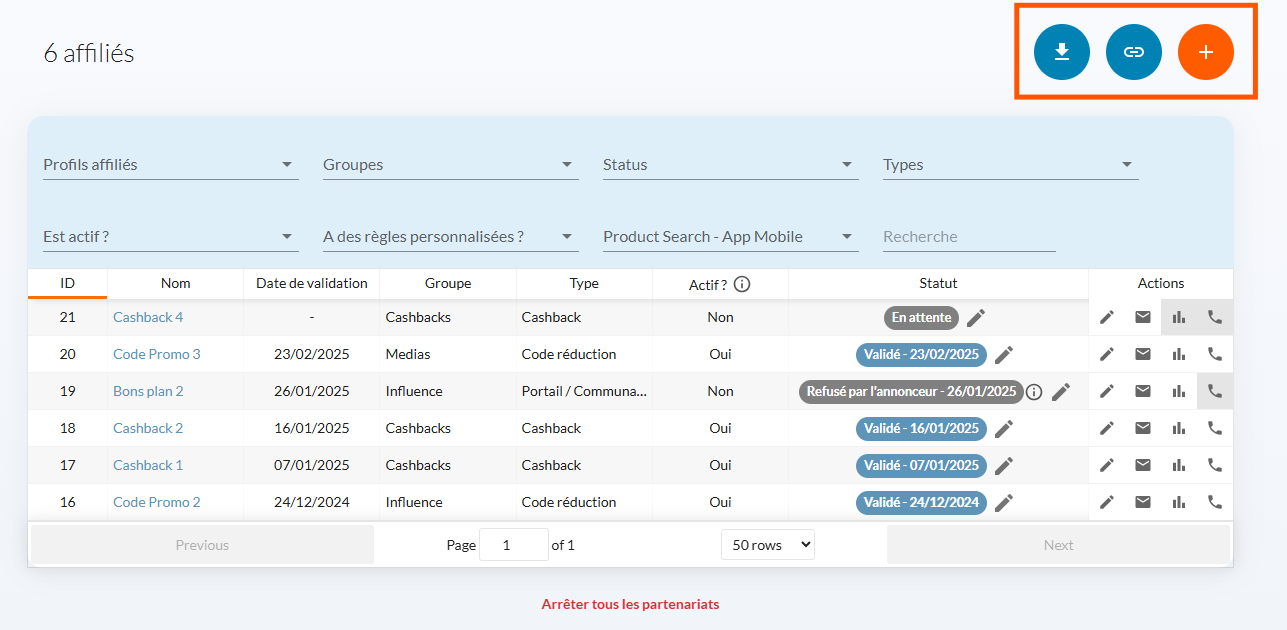Click the blue chain link icon button
1287x630 pixels.
[1134, 51]
